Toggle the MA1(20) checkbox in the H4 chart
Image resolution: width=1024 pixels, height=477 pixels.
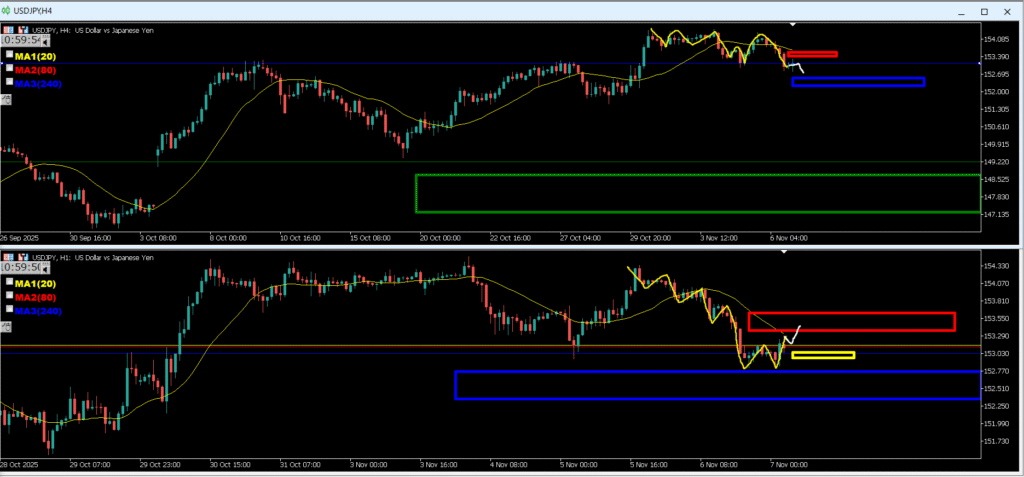pyautogui.click(x=9, y=56)
